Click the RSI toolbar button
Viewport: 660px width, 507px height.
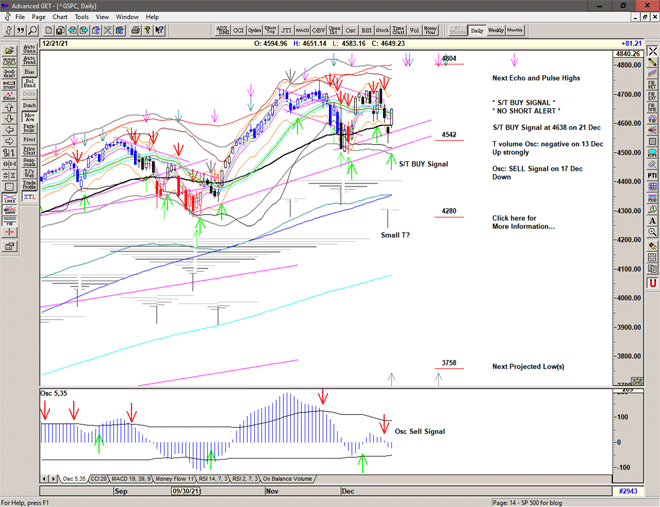367,30
